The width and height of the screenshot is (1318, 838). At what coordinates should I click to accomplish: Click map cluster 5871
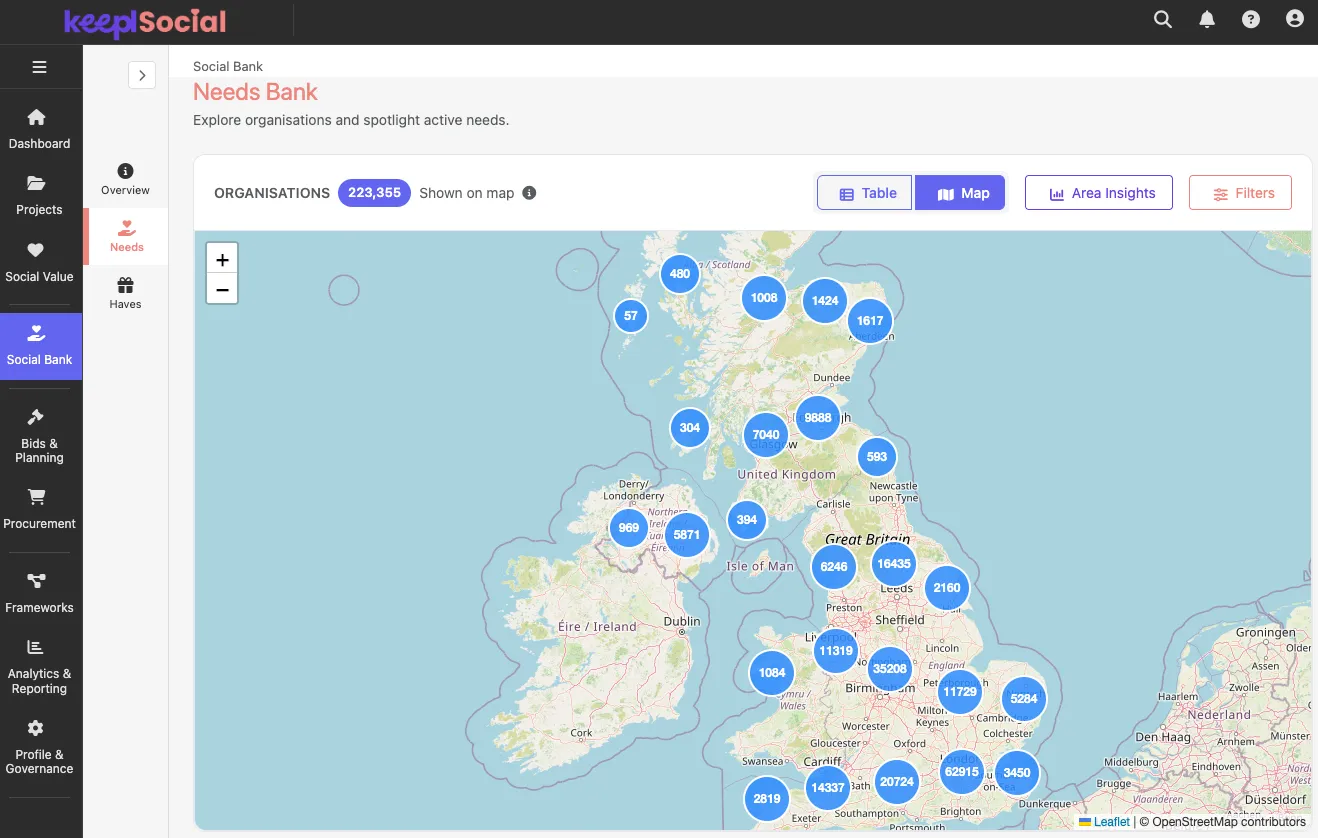(x=687, y=535)
